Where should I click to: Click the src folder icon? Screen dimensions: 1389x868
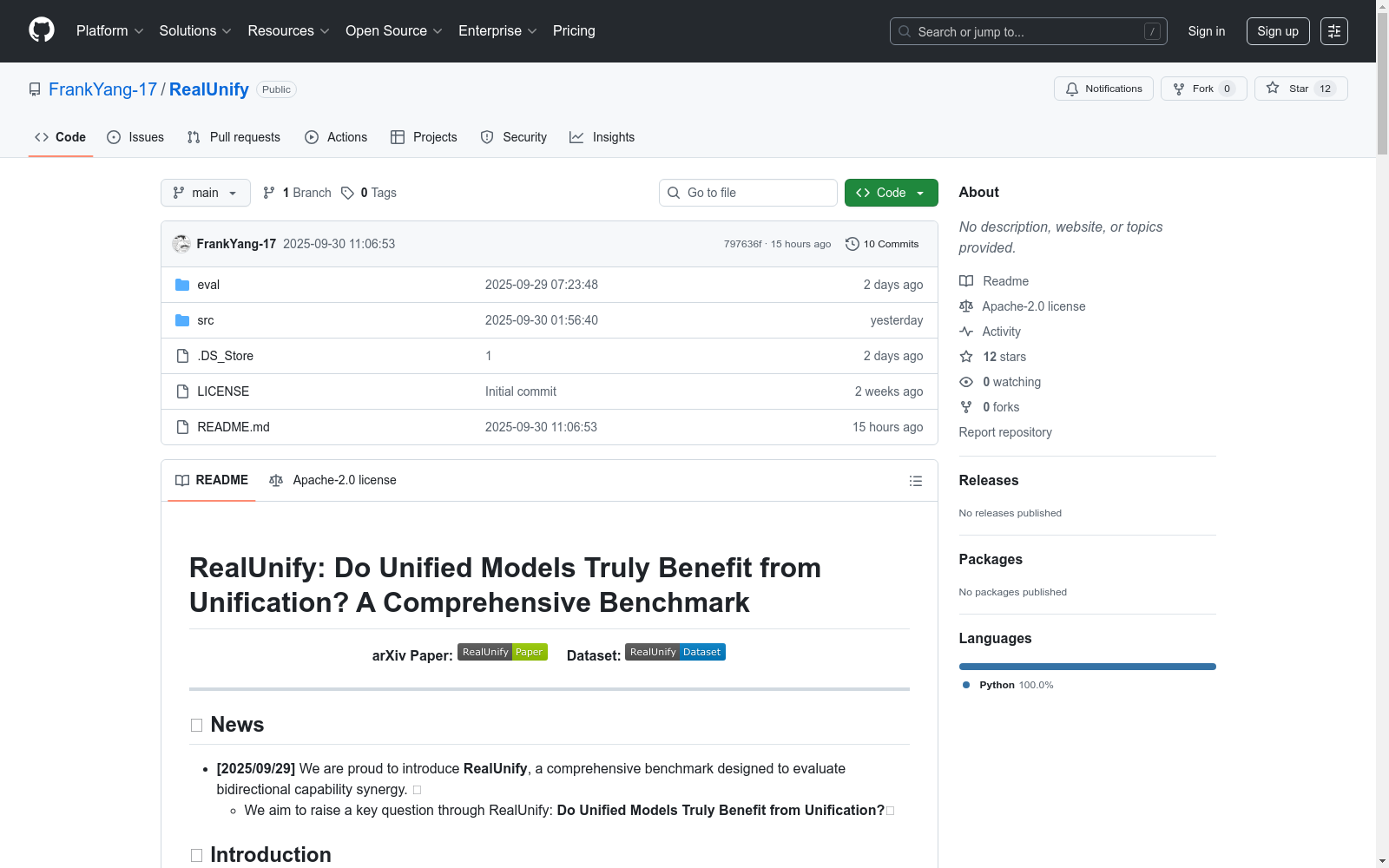pyautogui.click(x=182, y=320)
